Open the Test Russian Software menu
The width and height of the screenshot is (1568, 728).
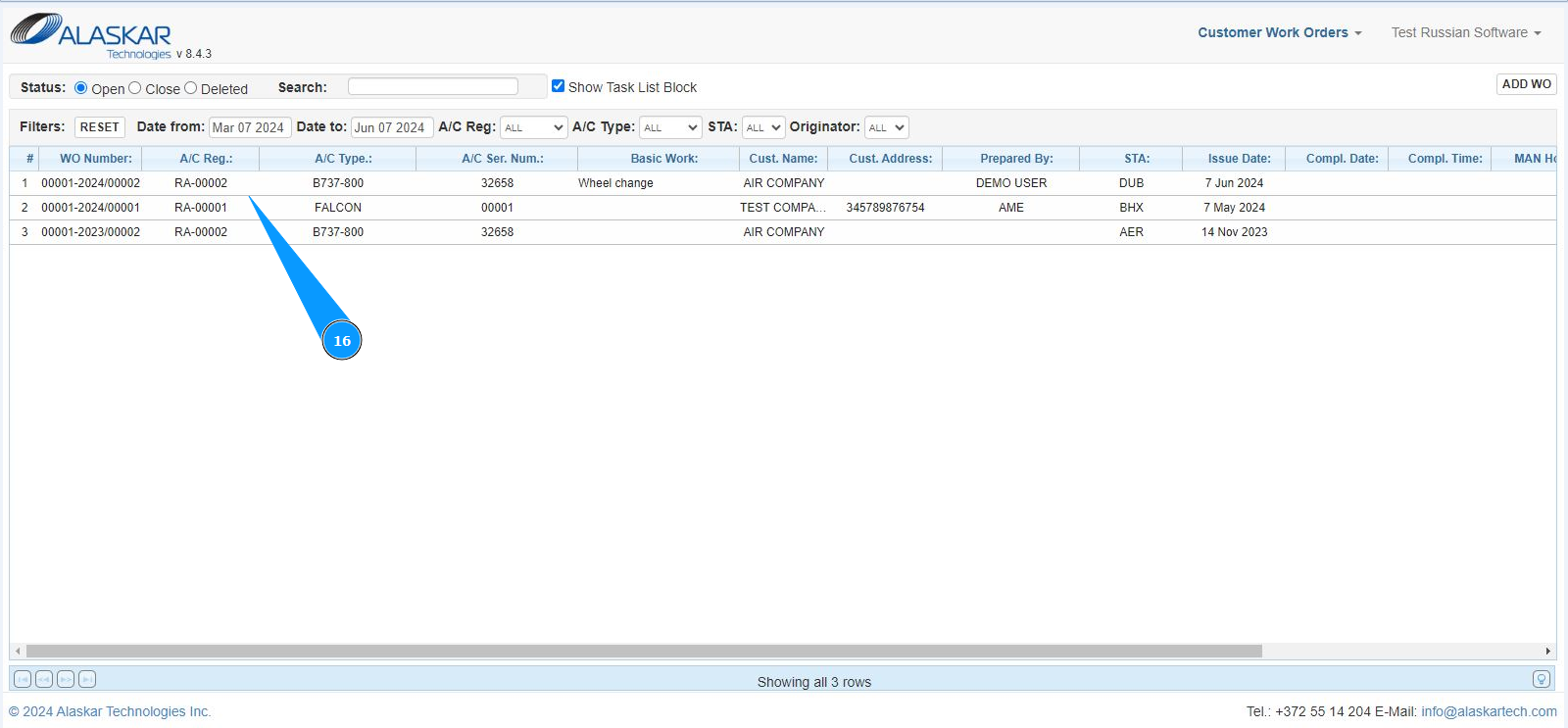point(1465,32)
